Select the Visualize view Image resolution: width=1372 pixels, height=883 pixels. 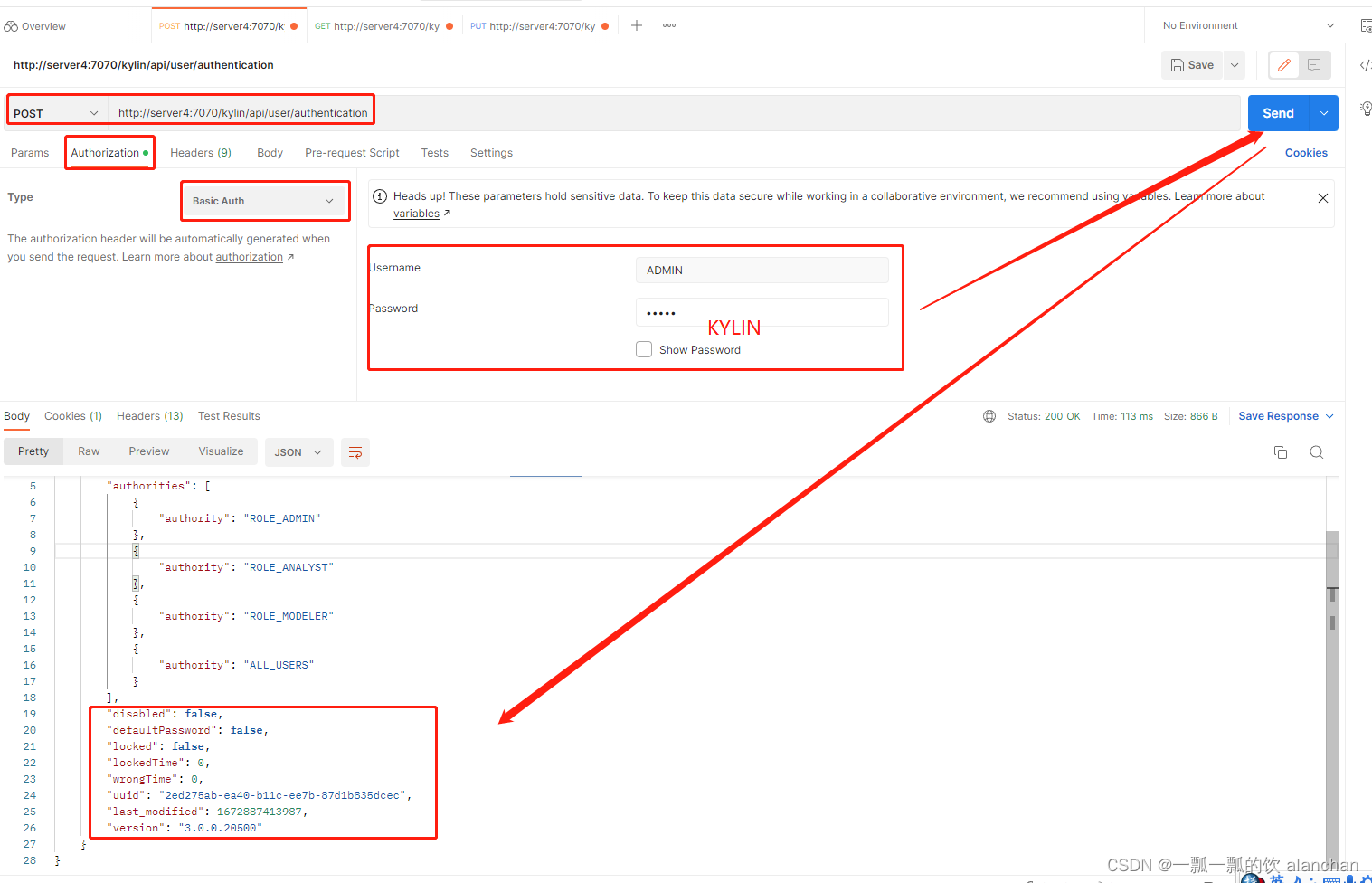coord(221,451)
